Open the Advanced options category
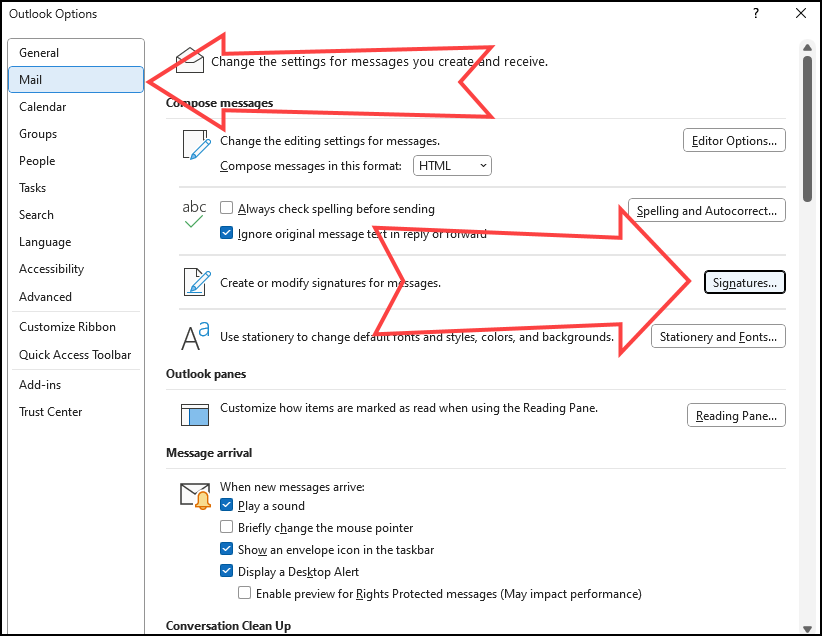This screenshot has height=636, width=822. [x=76, y=297]
